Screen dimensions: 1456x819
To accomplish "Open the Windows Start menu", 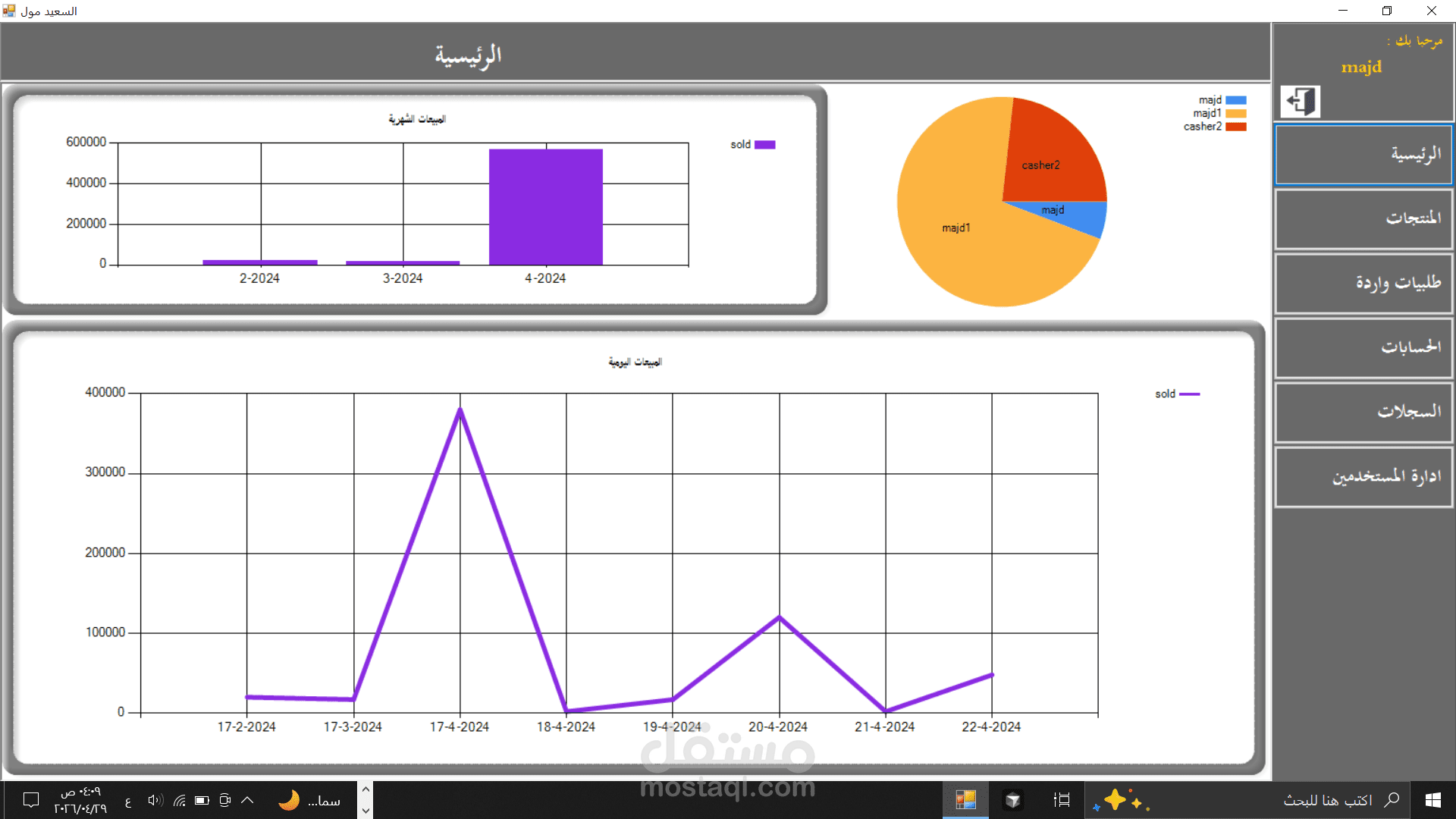I will 1432,800.
